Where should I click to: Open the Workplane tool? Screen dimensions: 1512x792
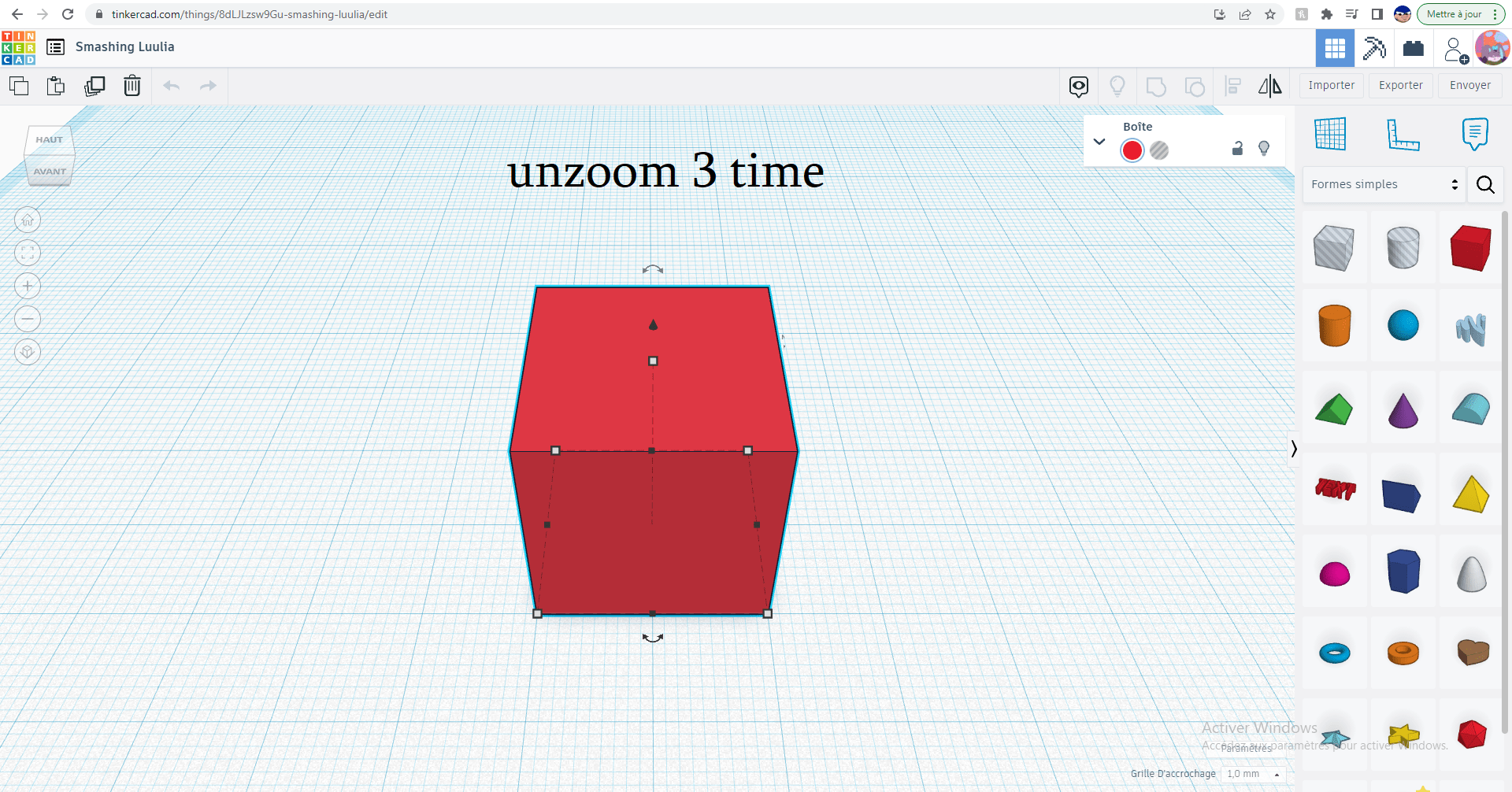pyautogui.click(x=1330, y=134)
